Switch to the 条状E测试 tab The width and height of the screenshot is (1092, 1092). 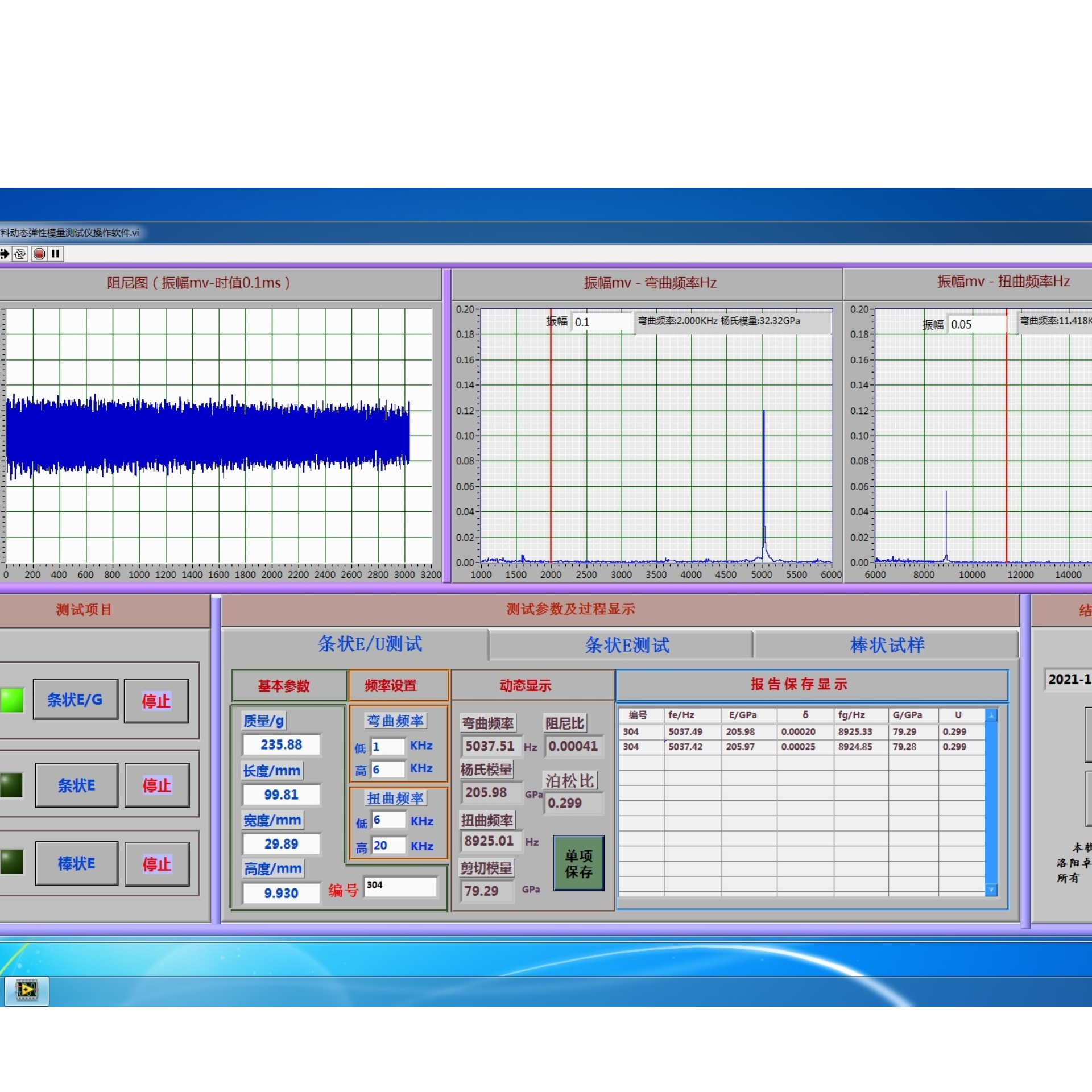coord(627,645)
